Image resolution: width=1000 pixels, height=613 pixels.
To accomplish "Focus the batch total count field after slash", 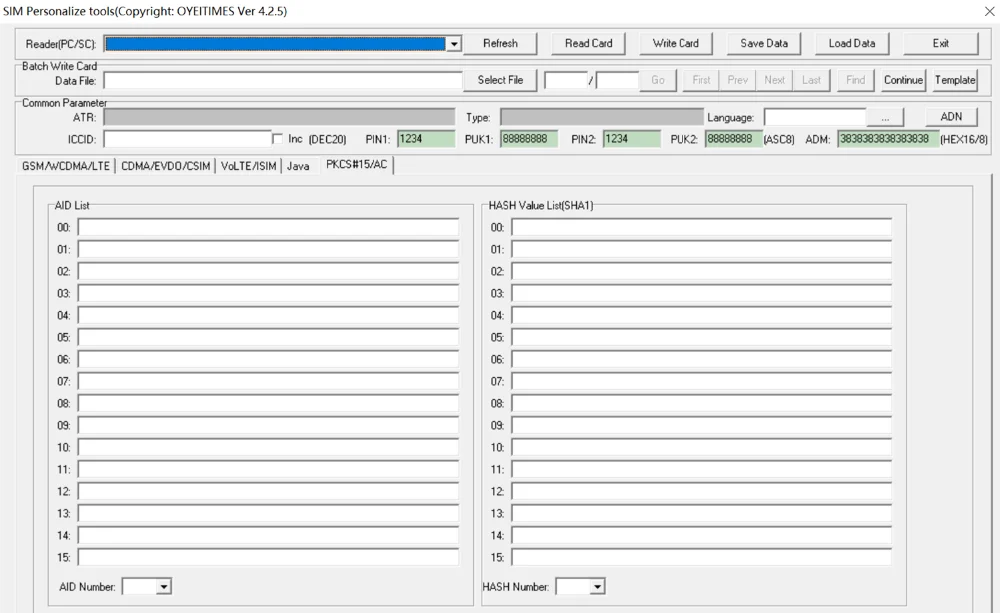I will pos(617,81).
